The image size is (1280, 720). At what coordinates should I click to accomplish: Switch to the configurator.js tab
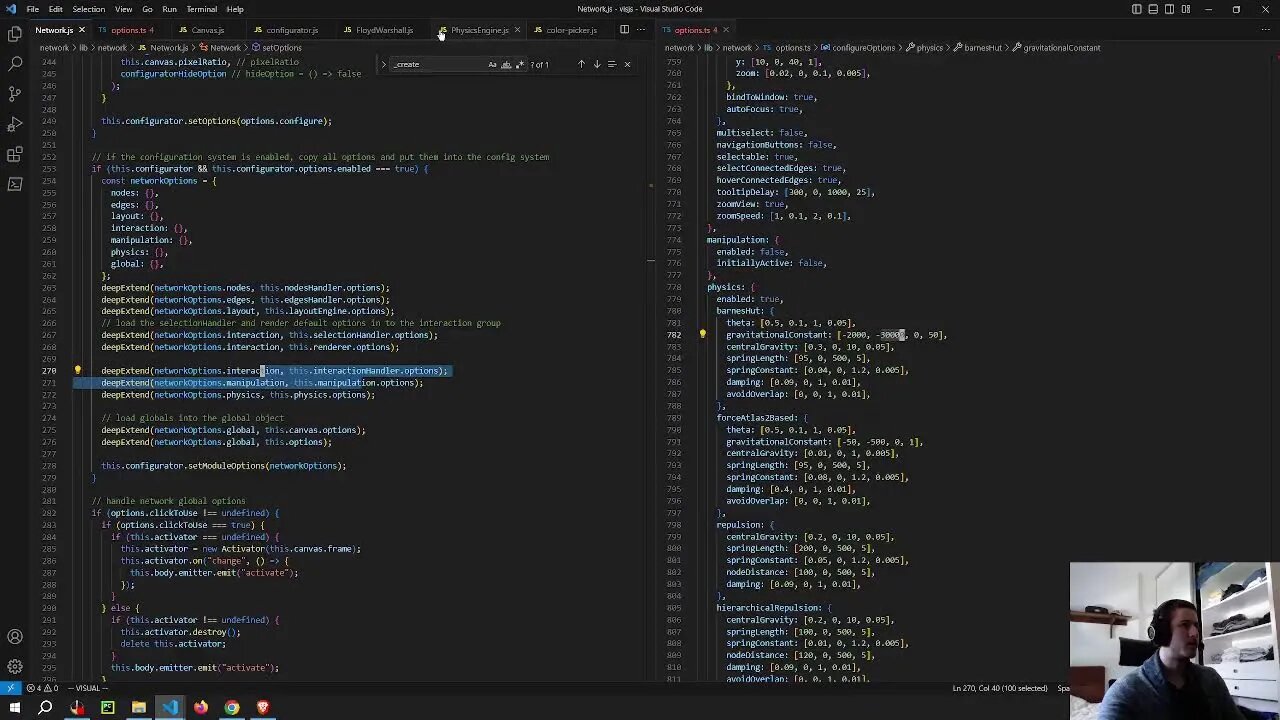[x=291, y=30]
